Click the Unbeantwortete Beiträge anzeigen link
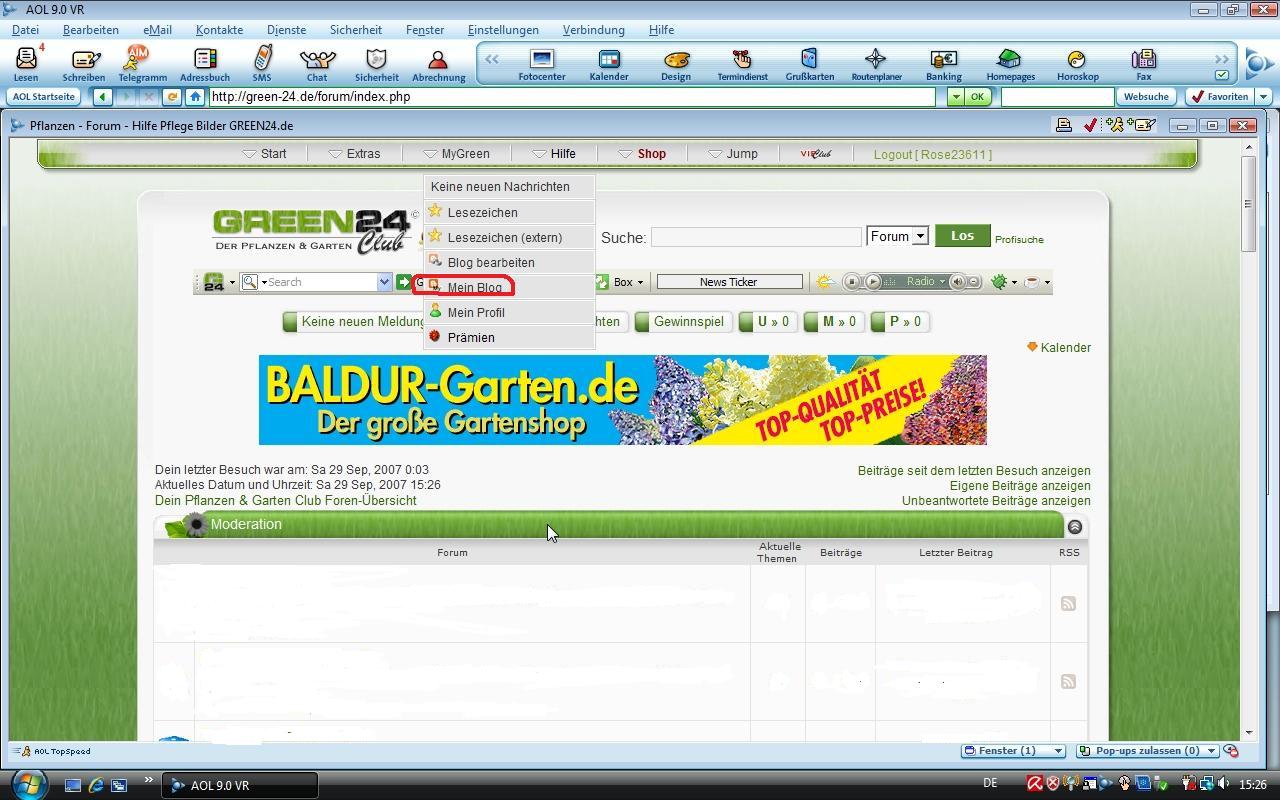The height and width of the screenshot is (800, 1280). tap(995, 501)
